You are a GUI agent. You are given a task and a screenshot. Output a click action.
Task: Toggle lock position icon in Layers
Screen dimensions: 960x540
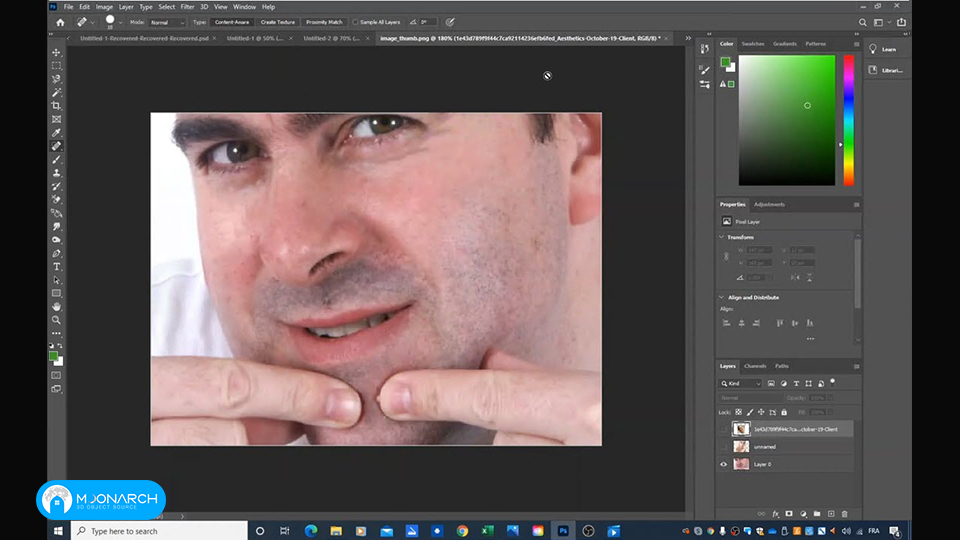(x=761, y=413)
